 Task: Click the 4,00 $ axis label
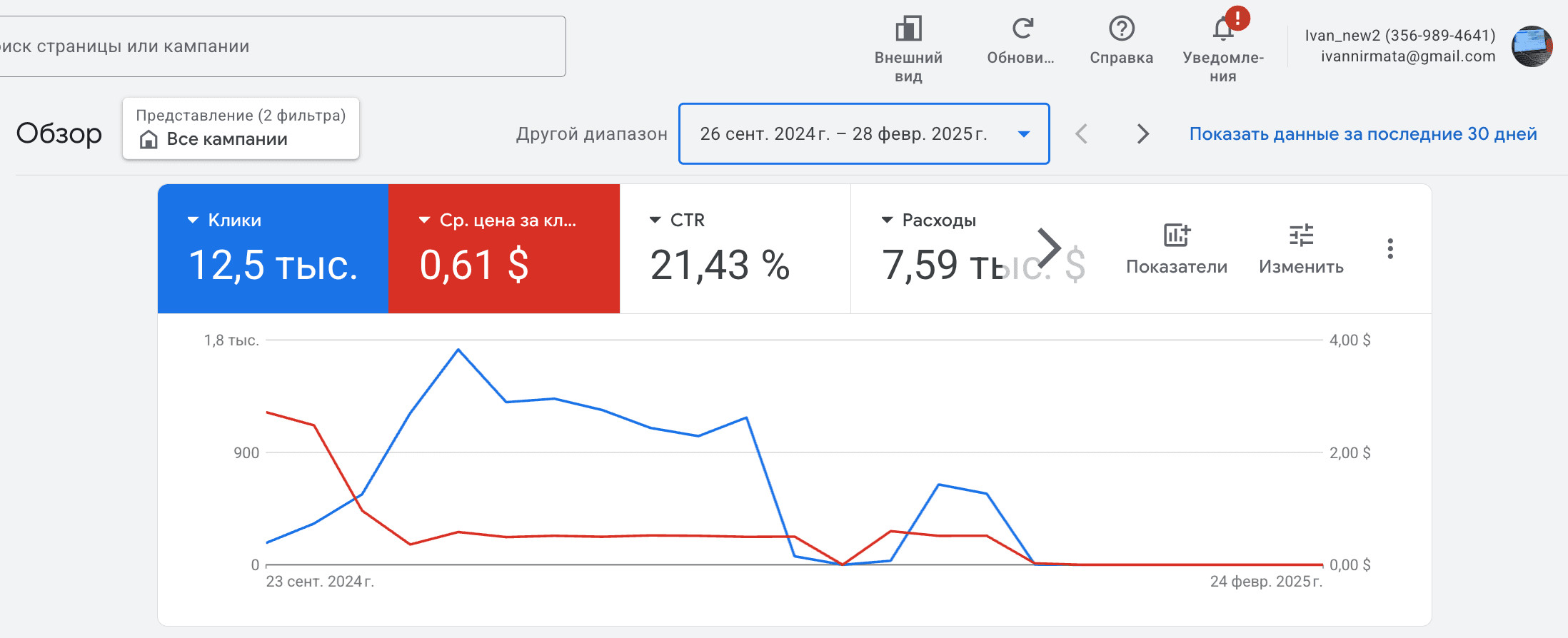(1350, 340)
